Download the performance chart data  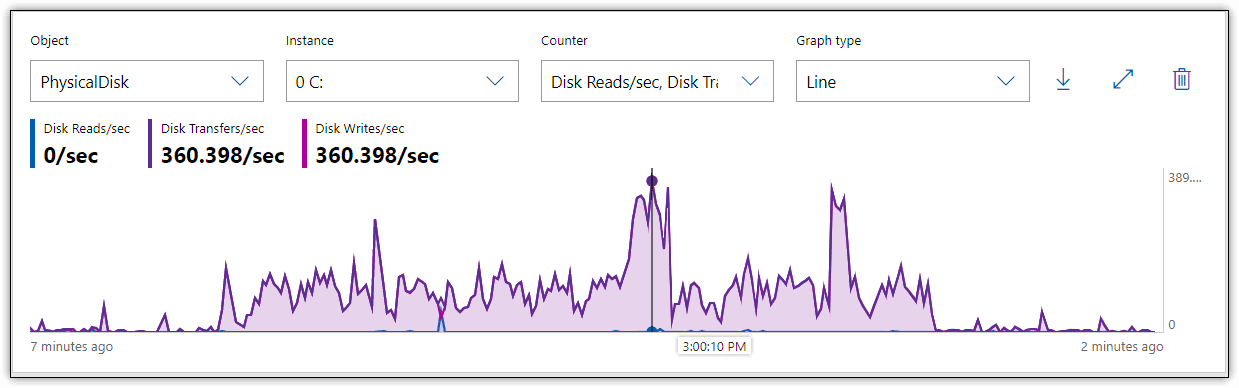[1064, 81]
